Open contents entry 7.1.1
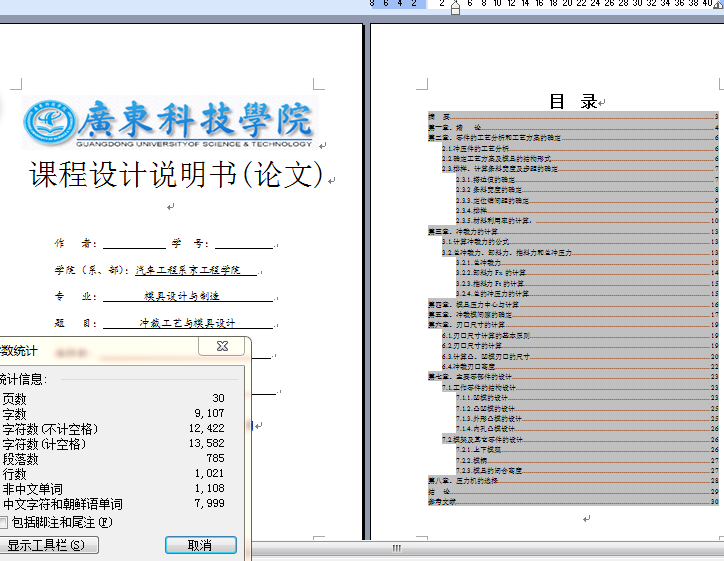Viewport: 724px width, 561px height. [587, 398]
